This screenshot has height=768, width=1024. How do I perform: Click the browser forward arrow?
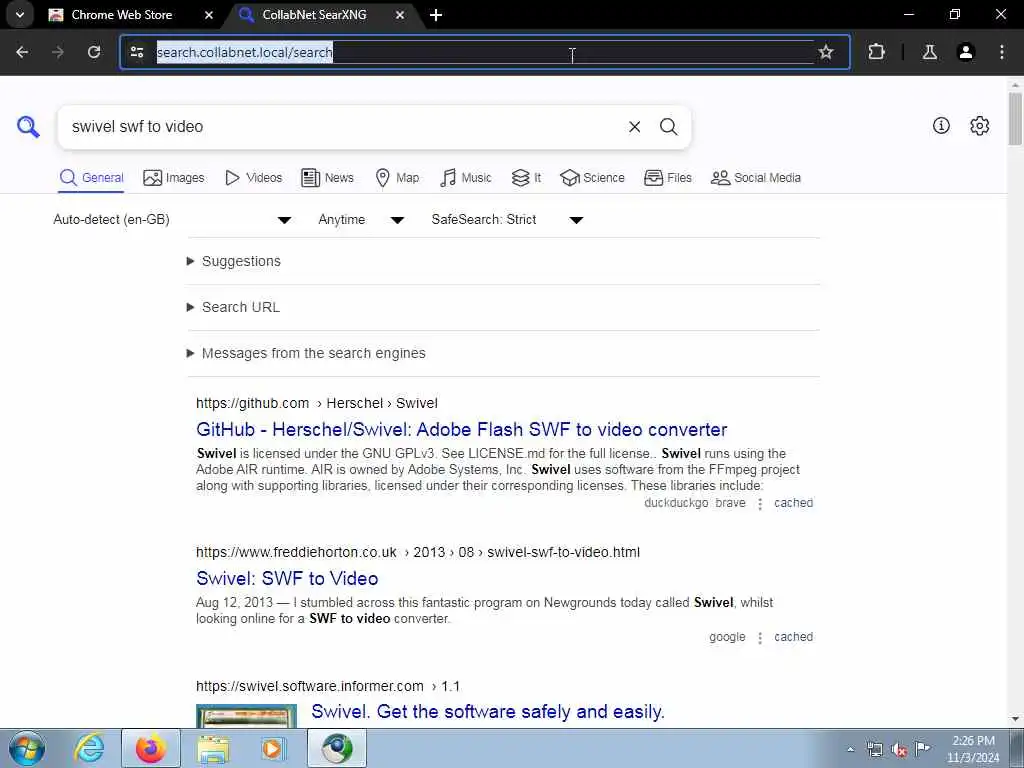click(57, 52)
